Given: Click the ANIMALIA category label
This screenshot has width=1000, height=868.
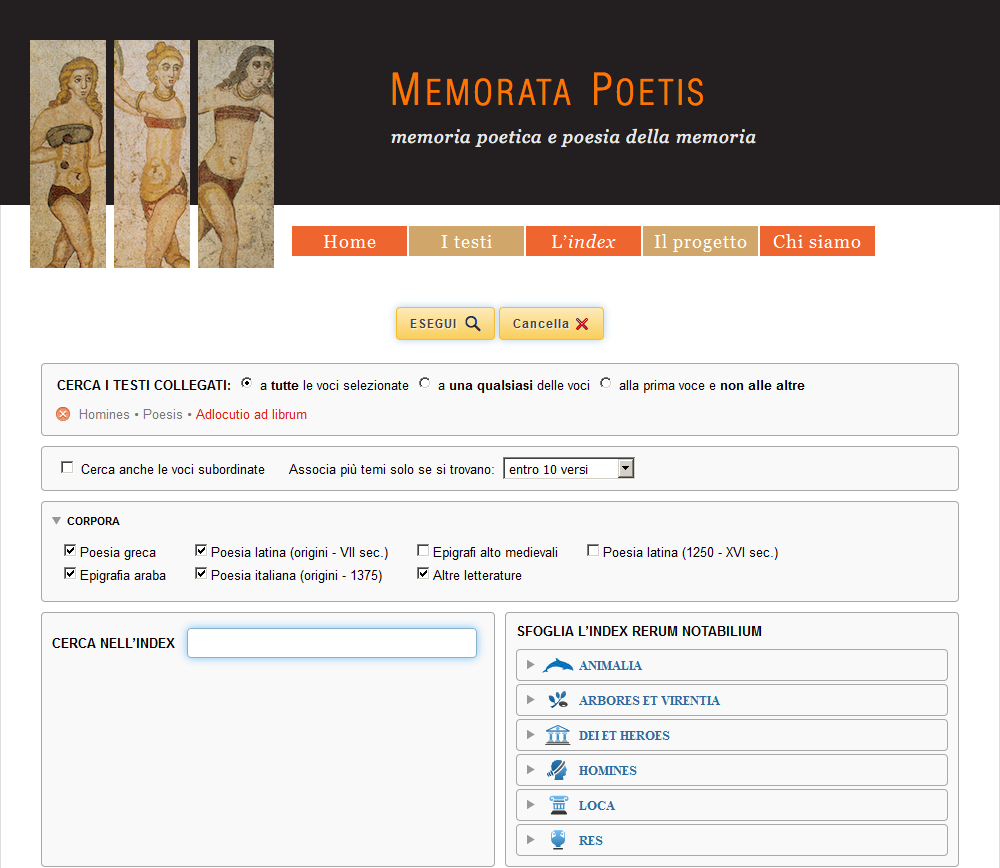Looking at the screenshot, I should (610, 665).
